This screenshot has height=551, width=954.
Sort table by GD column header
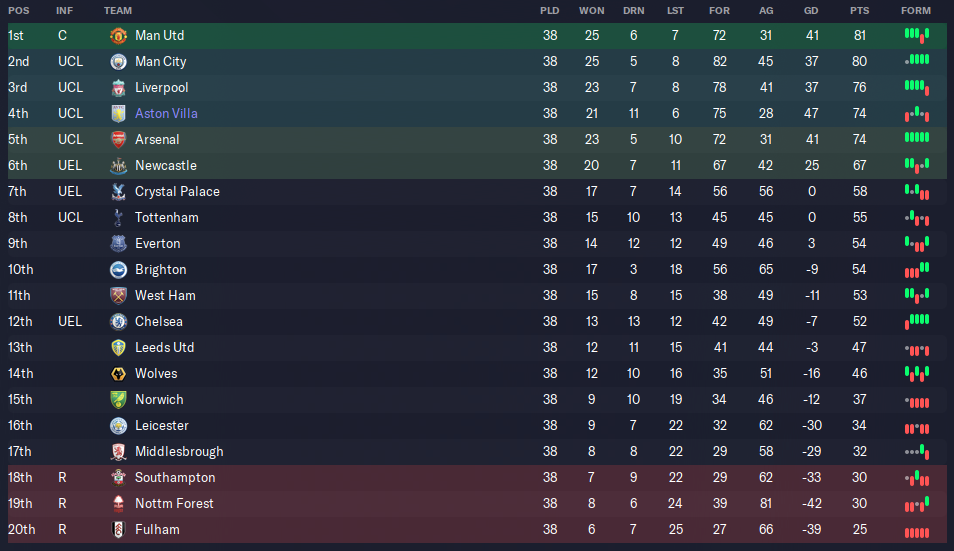click(810, 11)
